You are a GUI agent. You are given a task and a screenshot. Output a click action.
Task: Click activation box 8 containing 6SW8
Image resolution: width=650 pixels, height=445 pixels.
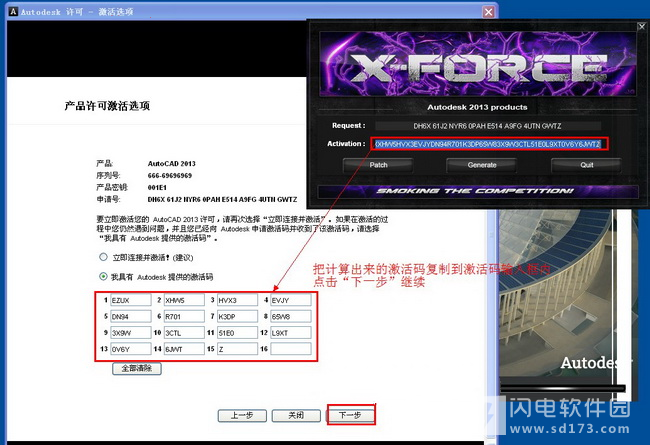(x=291, y=316)
